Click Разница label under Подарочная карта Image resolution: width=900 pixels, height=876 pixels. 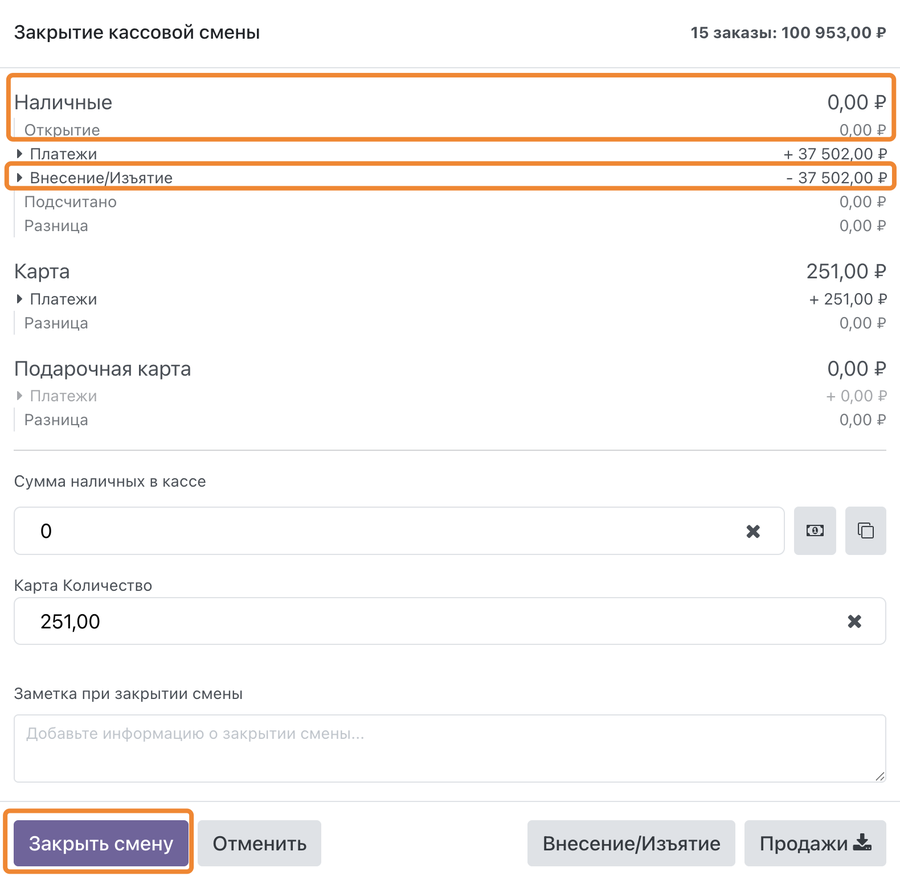(x=56, y=420)
